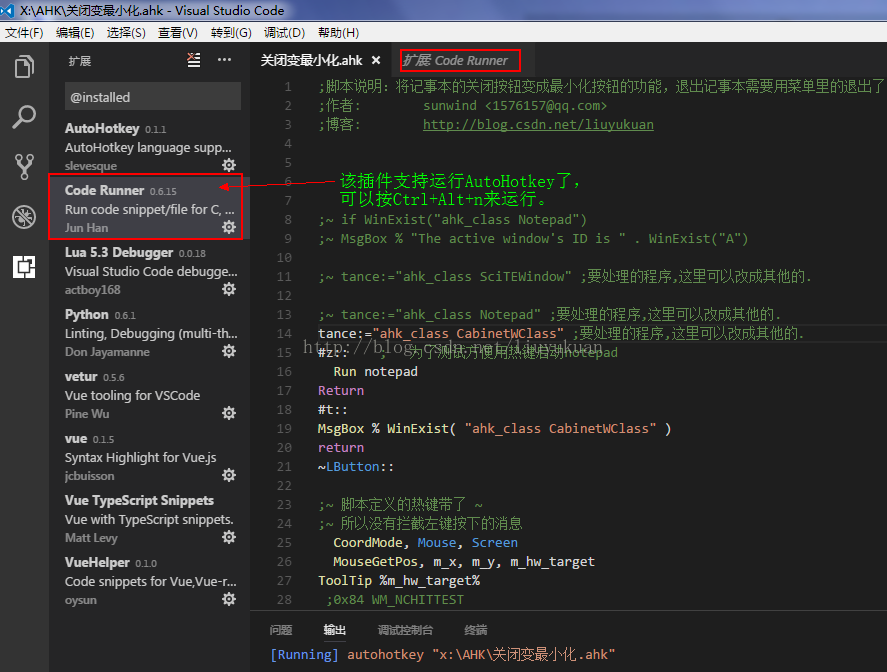
Task: Open the Extensions view icon
Action: tap(24, 266)
